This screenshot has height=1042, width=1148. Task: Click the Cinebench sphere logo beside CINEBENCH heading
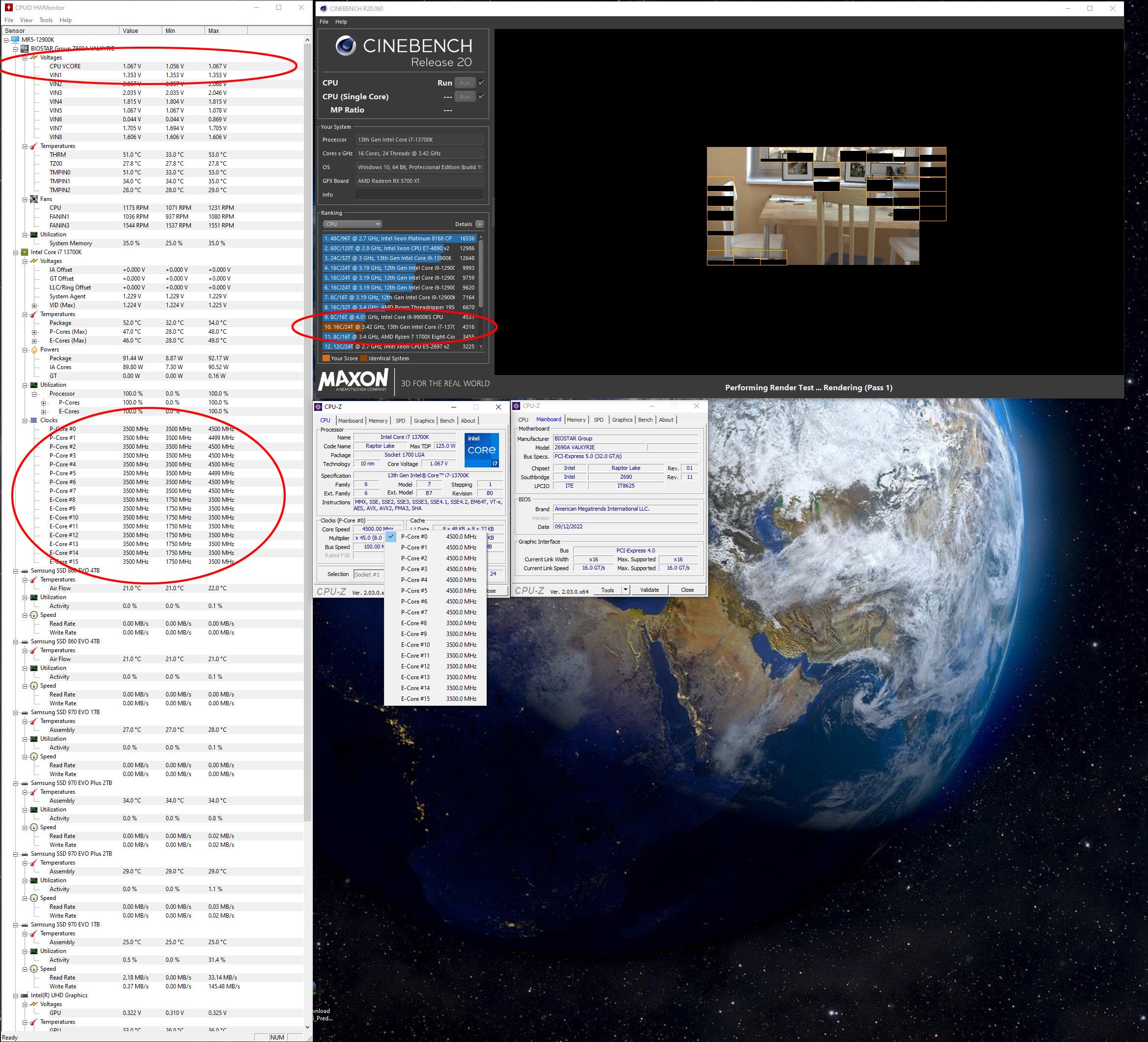346,46
